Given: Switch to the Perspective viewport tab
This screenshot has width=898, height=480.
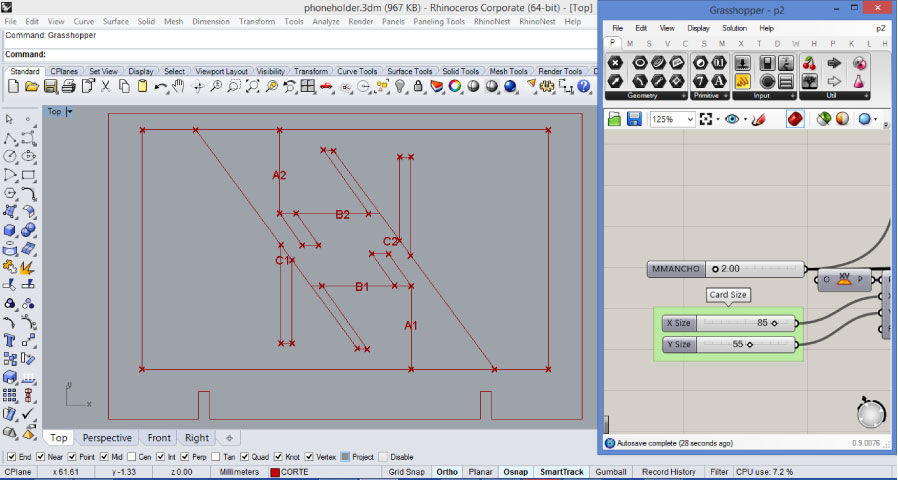Looking at the screenshot, I should pyautogui.click(x=107, y=438).
